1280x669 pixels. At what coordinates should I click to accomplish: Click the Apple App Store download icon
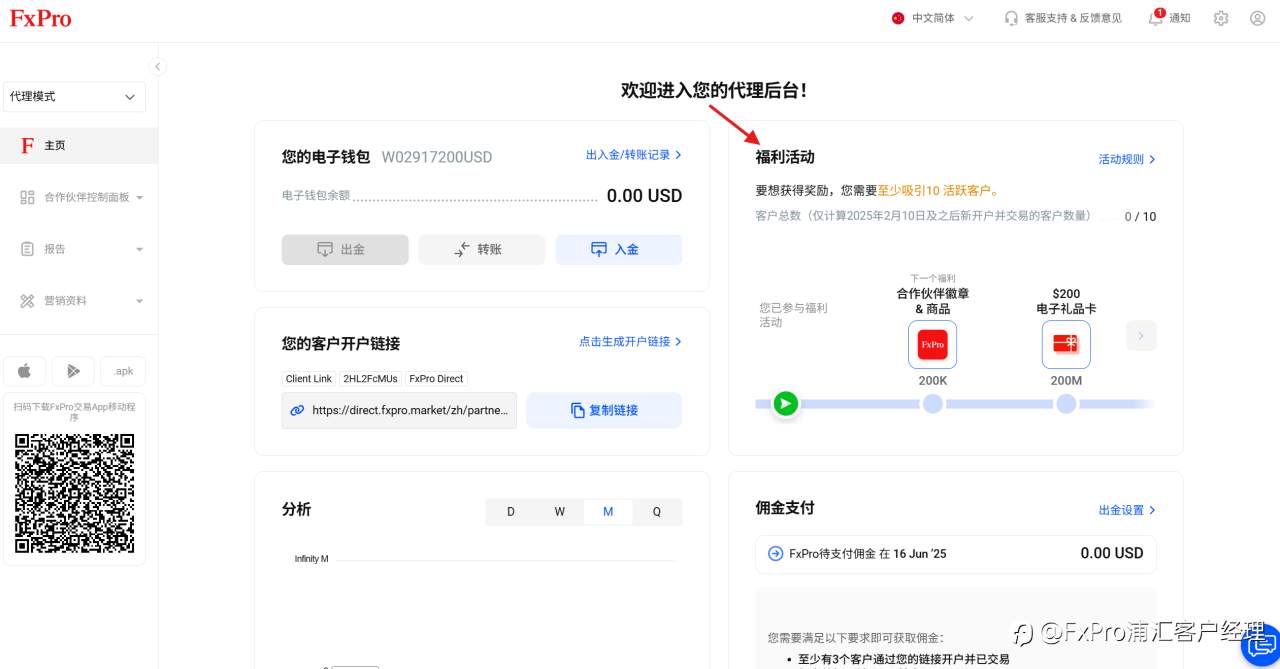24,371
